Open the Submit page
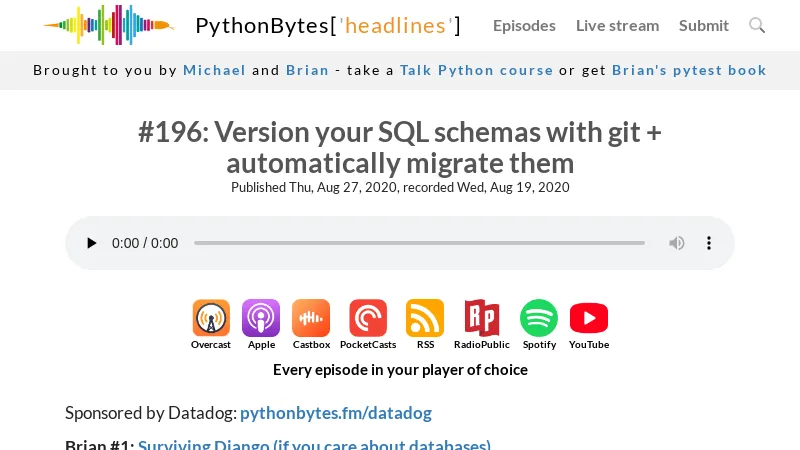Viewport: 800px width, 450px height. (x=704, y=25)
